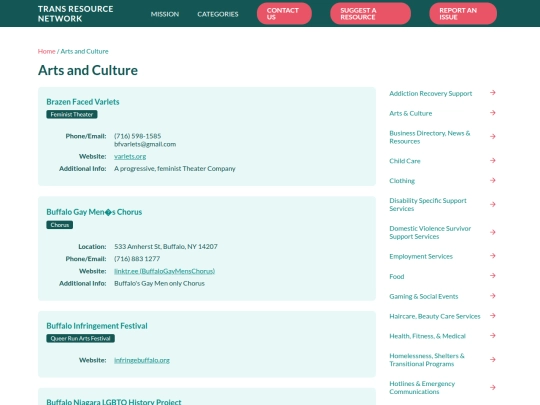Screen dimensions: 540x405
Task: Click address 533 Amherst St, Buffalo
Action: (x=166, y=247)
